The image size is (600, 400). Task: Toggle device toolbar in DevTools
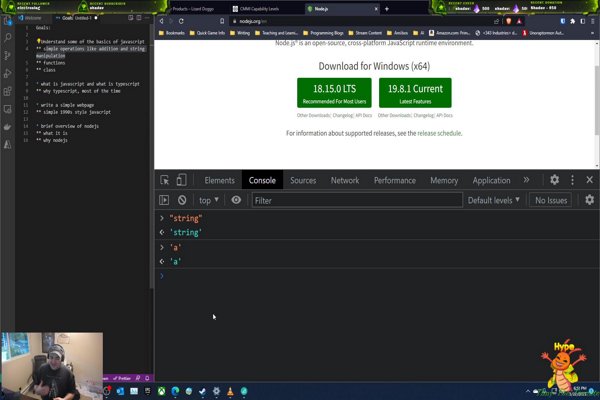181,180
